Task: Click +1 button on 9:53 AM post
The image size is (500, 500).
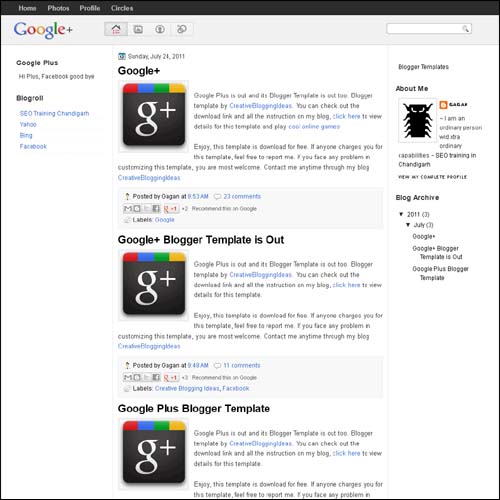Action: 171,209
